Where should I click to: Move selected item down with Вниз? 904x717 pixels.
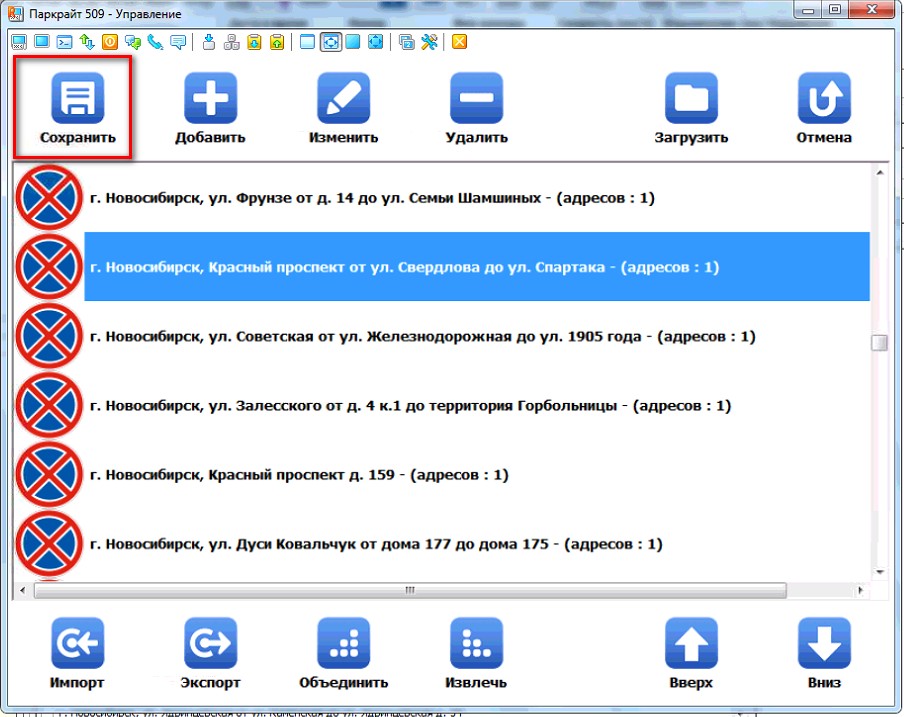pyautogui.click(x=823, y=643)
